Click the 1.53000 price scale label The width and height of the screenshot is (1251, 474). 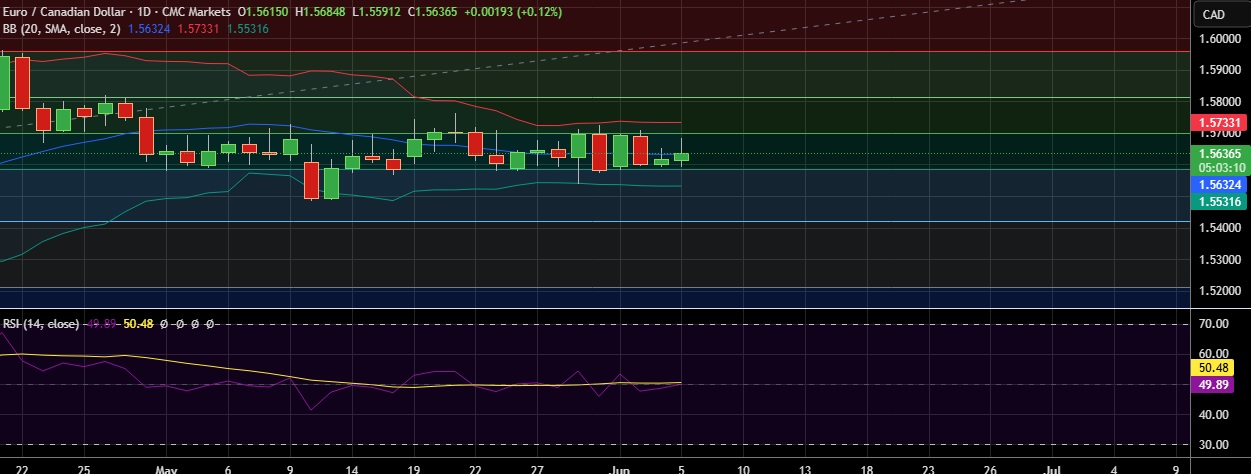[x=1219, y=260]
